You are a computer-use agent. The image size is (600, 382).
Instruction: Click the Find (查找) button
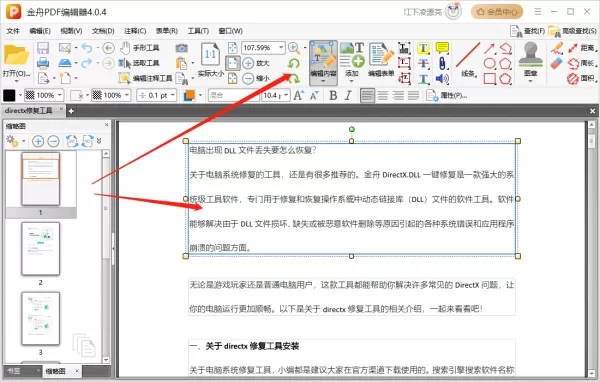point(527,31)
